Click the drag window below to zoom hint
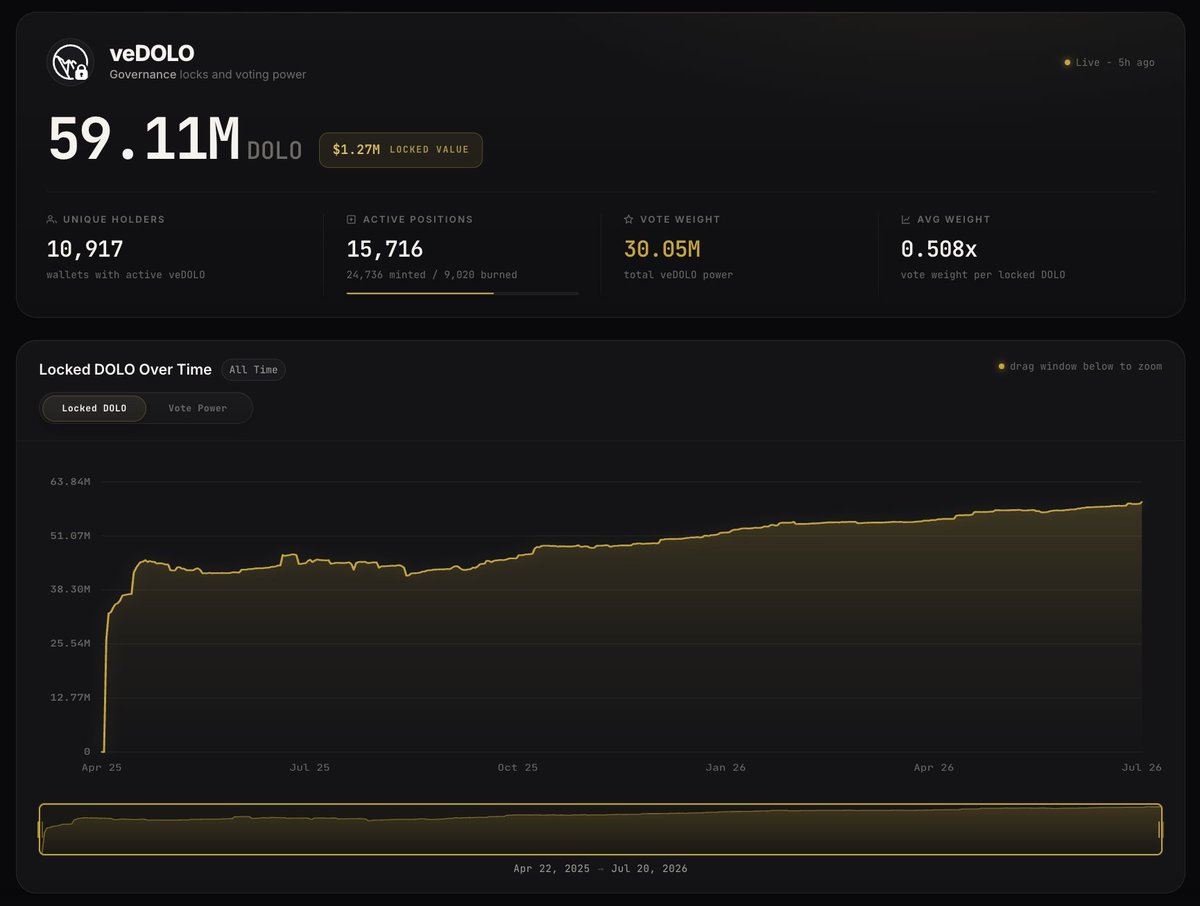The image size is (1200, 906). coord(1086,367)
